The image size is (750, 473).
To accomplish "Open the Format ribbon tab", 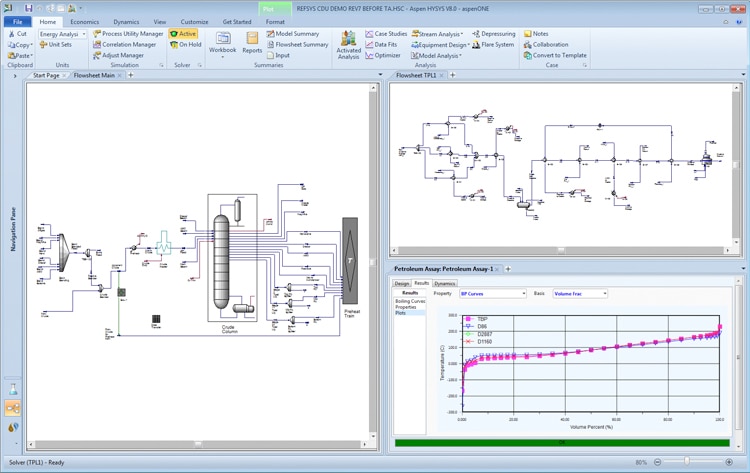I will click(x=275, y=22).
